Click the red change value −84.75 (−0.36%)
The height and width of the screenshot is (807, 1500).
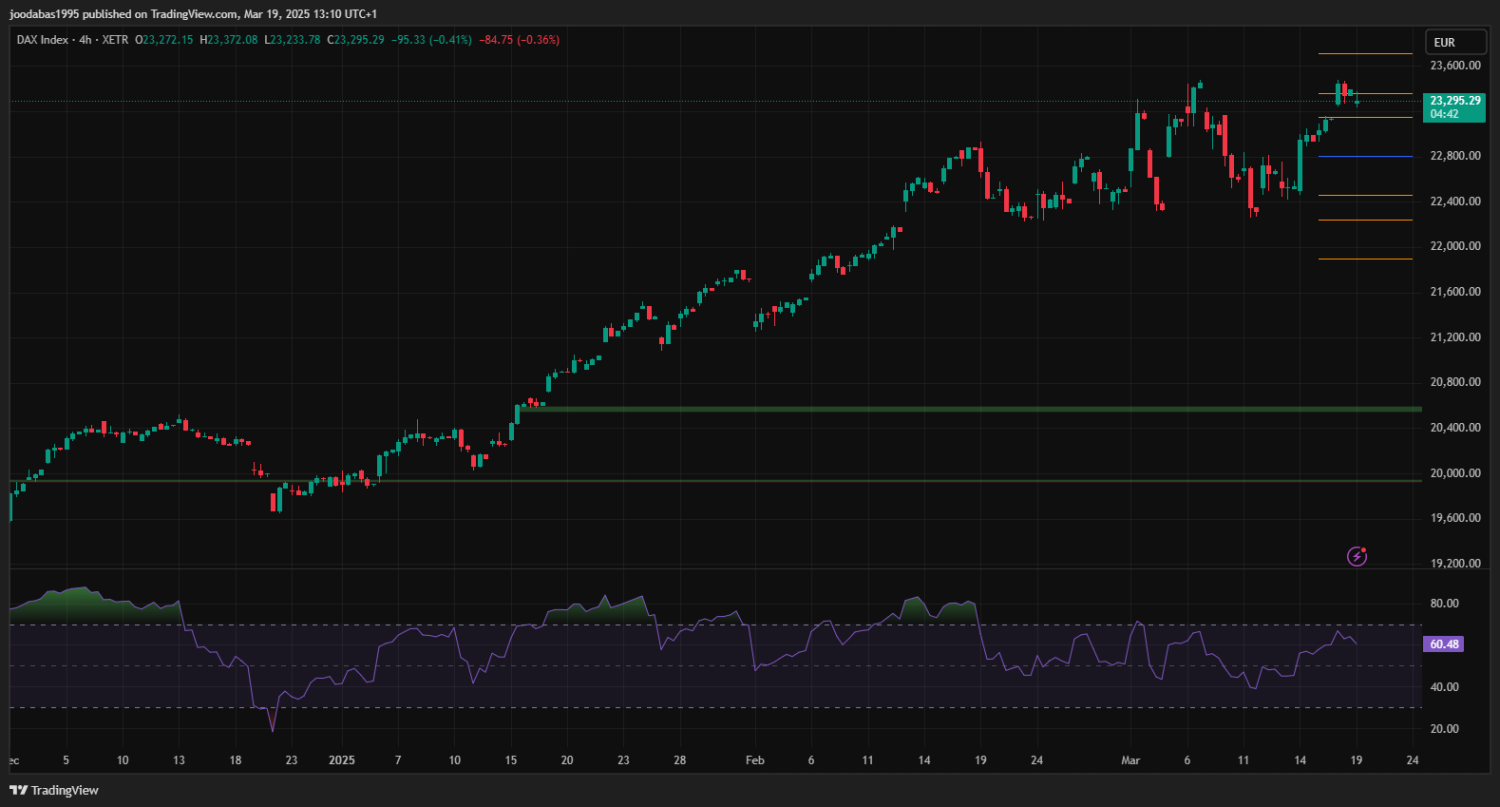click(x=519, y=40)
